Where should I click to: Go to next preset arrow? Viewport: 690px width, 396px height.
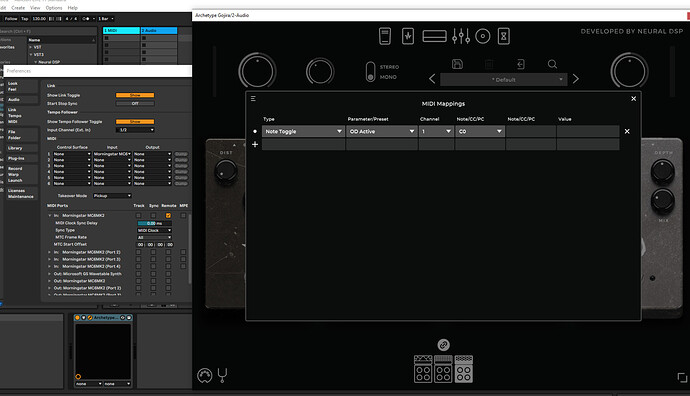pos(576,79)
